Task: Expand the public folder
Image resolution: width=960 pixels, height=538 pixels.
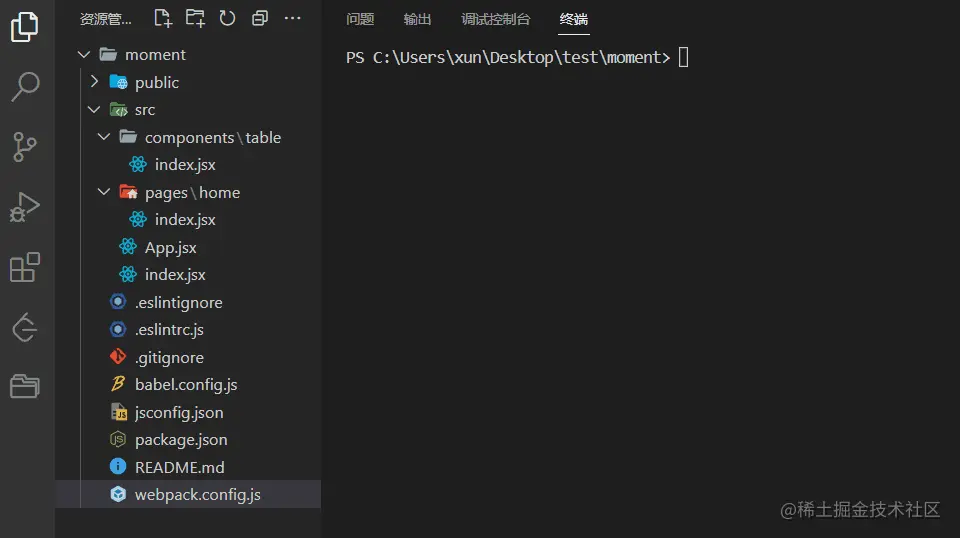Action: click(94, 82)
